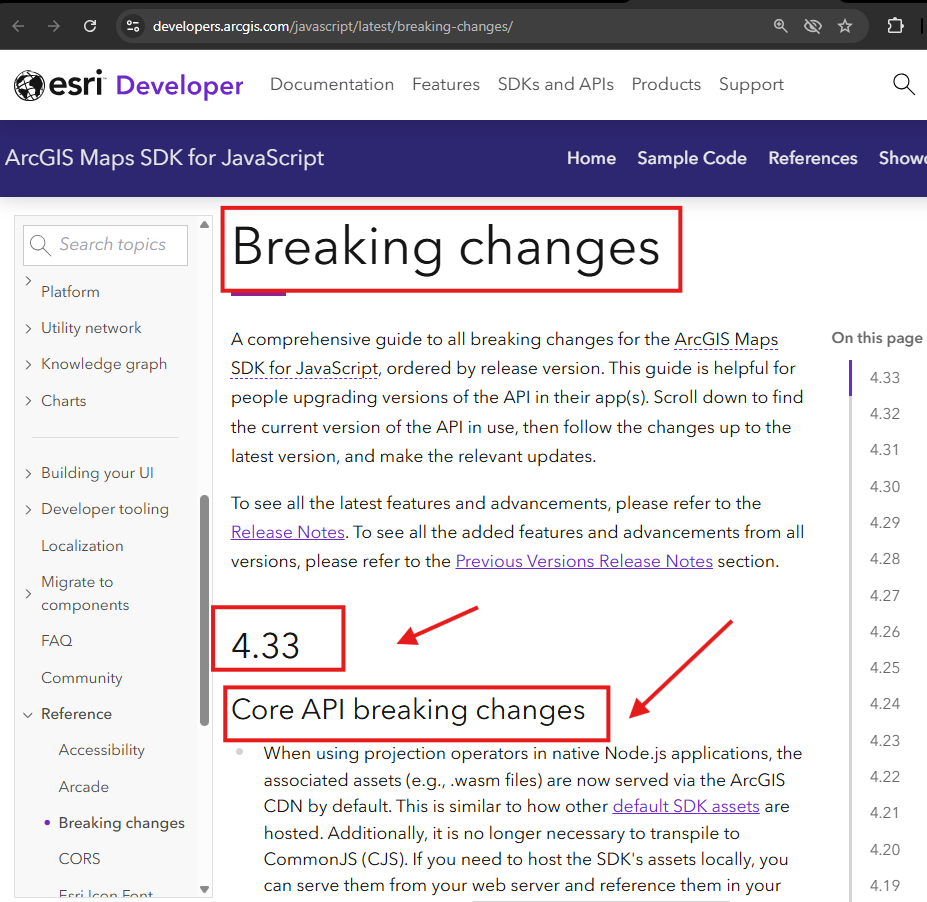Click sidebar scroll down arrow
Viewport: 927px width, 902px height.
coord(205,889)
